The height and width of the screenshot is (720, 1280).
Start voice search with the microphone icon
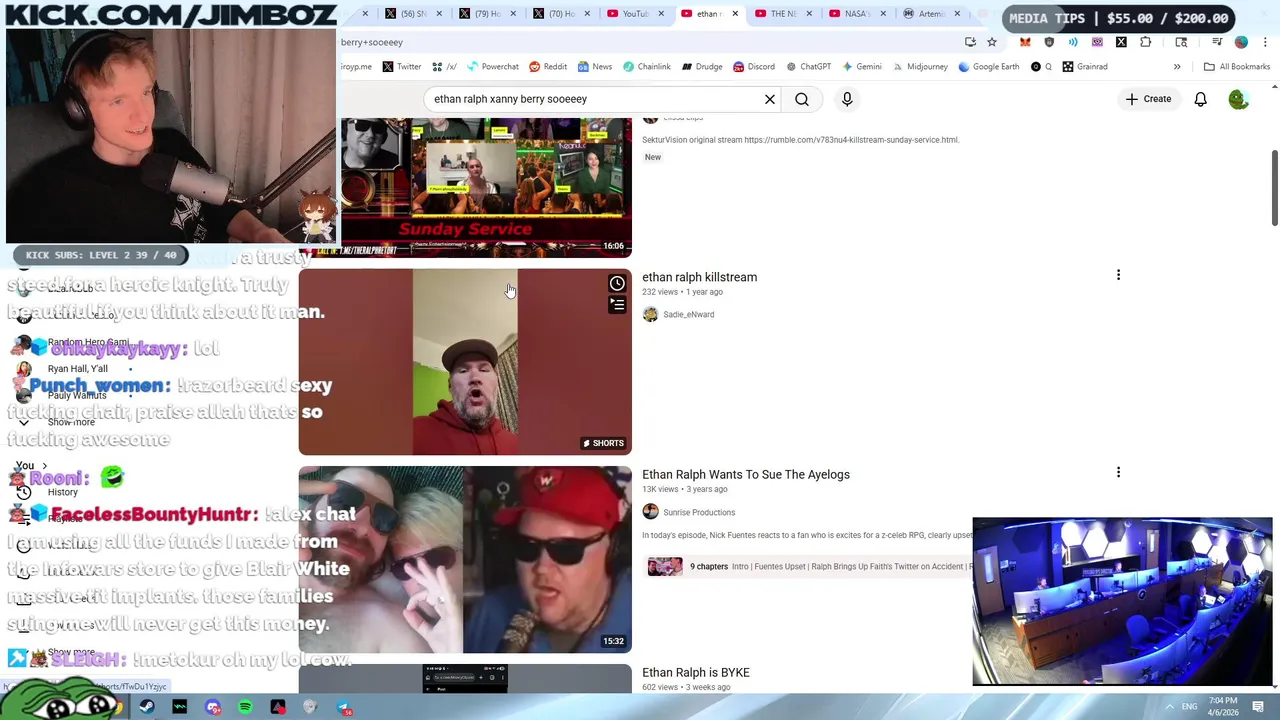847,99
